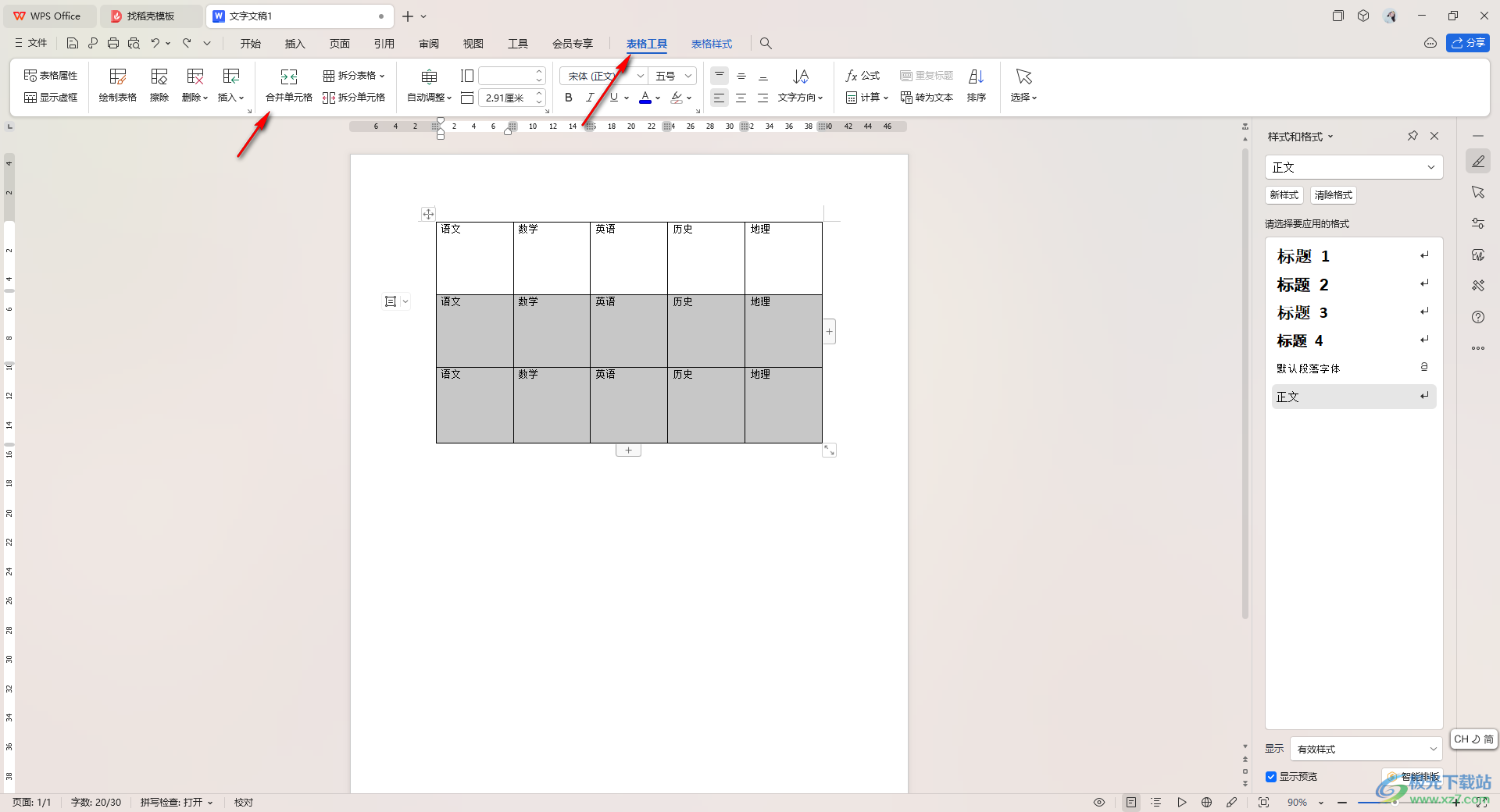This screenshot has width=1500, height=812.
Task: Open the Review (审阅) tab
Action: click(429, 44)
